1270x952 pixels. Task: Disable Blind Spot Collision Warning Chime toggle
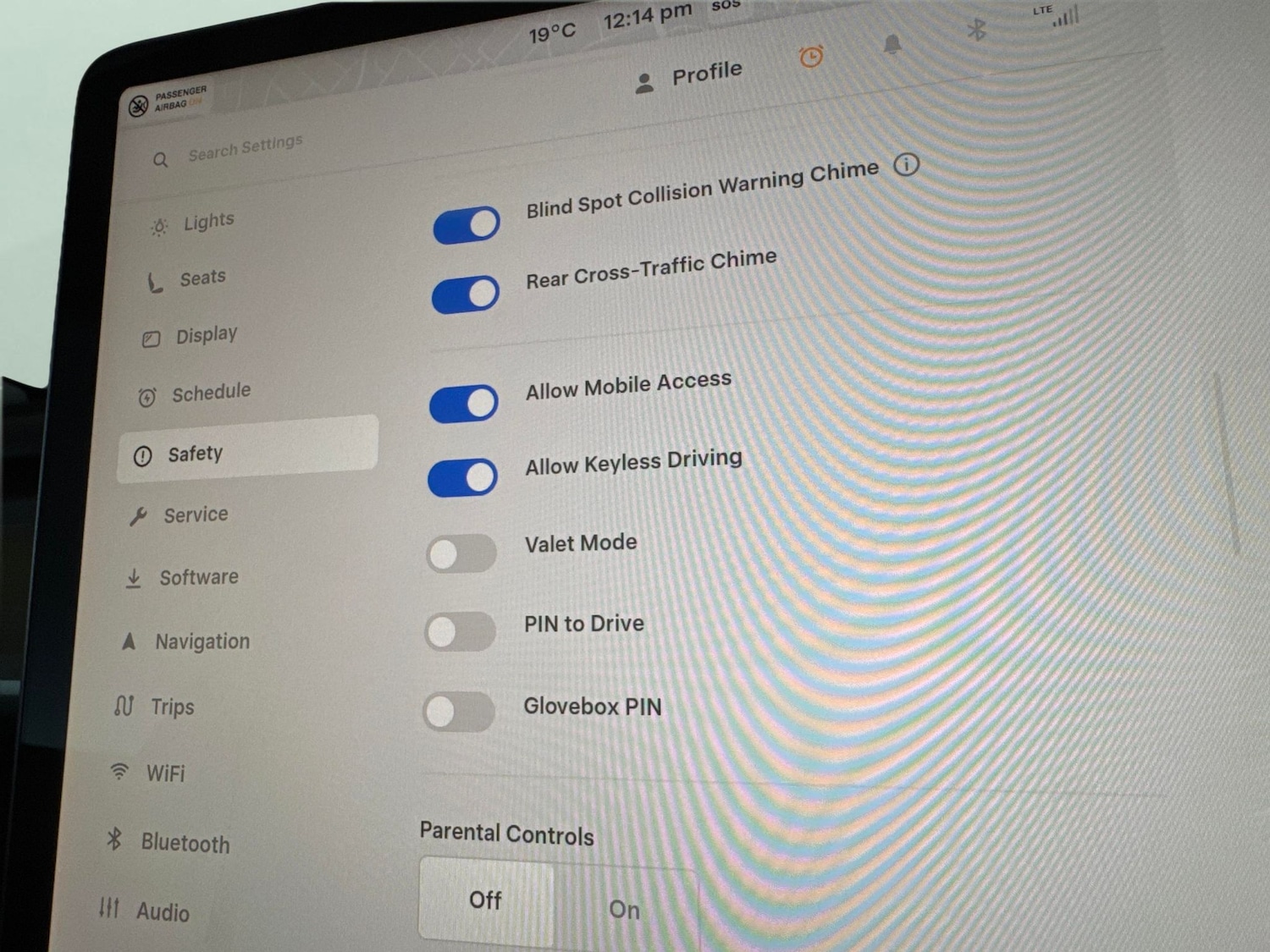click(467, 225)
